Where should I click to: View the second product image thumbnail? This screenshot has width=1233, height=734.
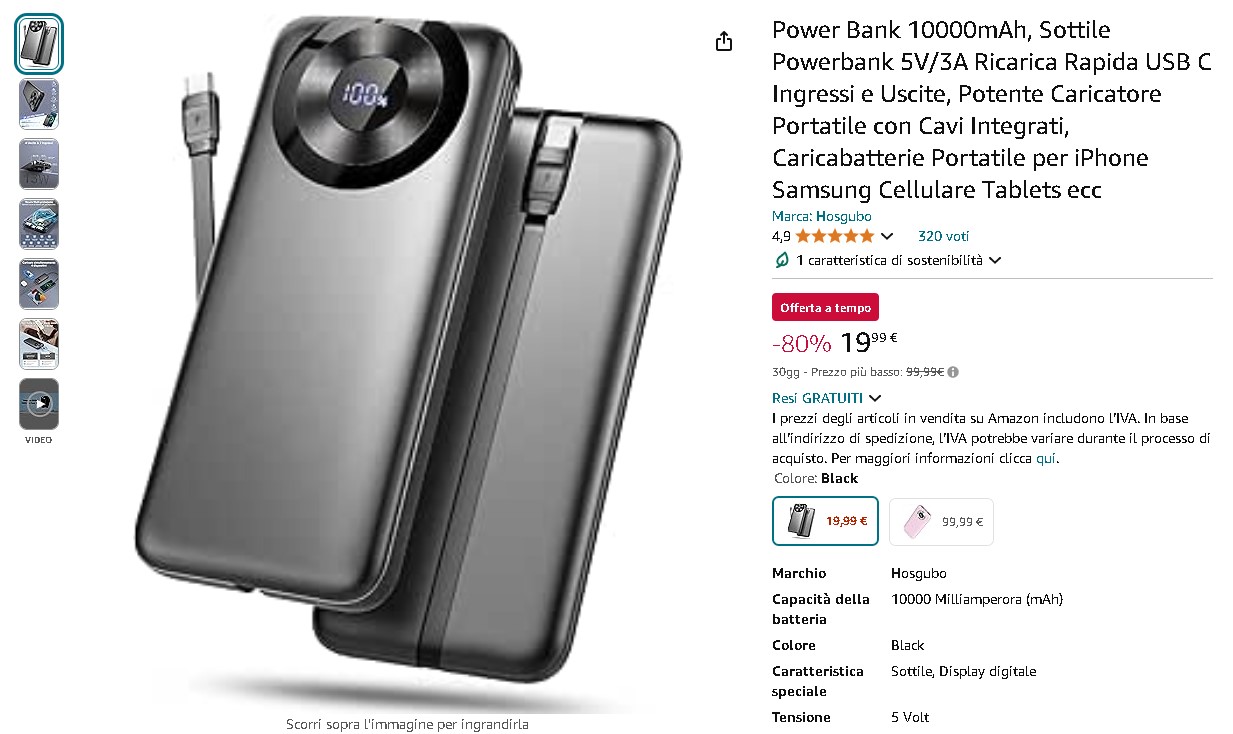[x=39, y=104]
